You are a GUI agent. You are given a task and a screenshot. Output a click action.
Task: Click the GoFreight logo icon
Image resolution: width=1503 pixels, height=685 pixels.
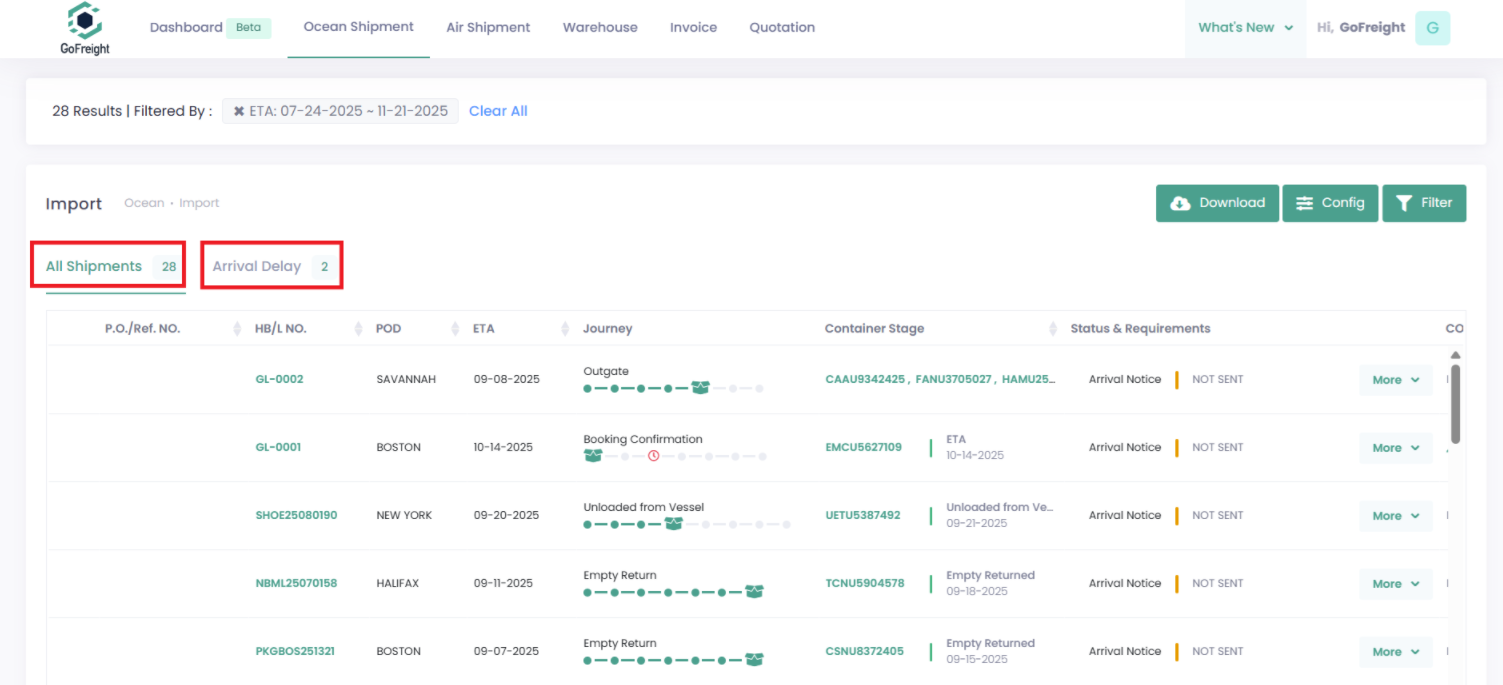tap(85, 20)
